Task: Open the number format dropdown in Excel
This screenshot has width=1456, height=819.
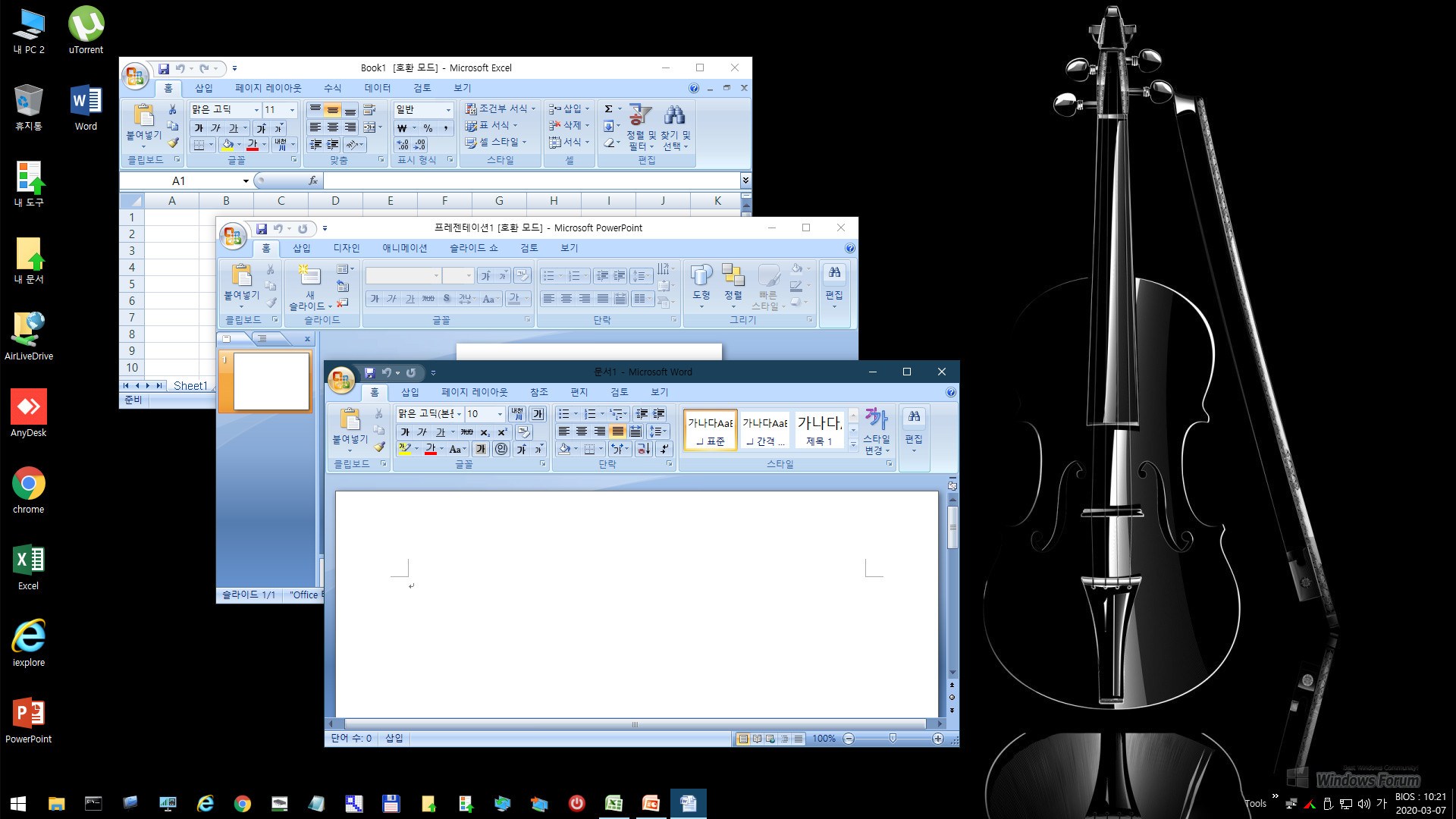Action: coord(448,110)
